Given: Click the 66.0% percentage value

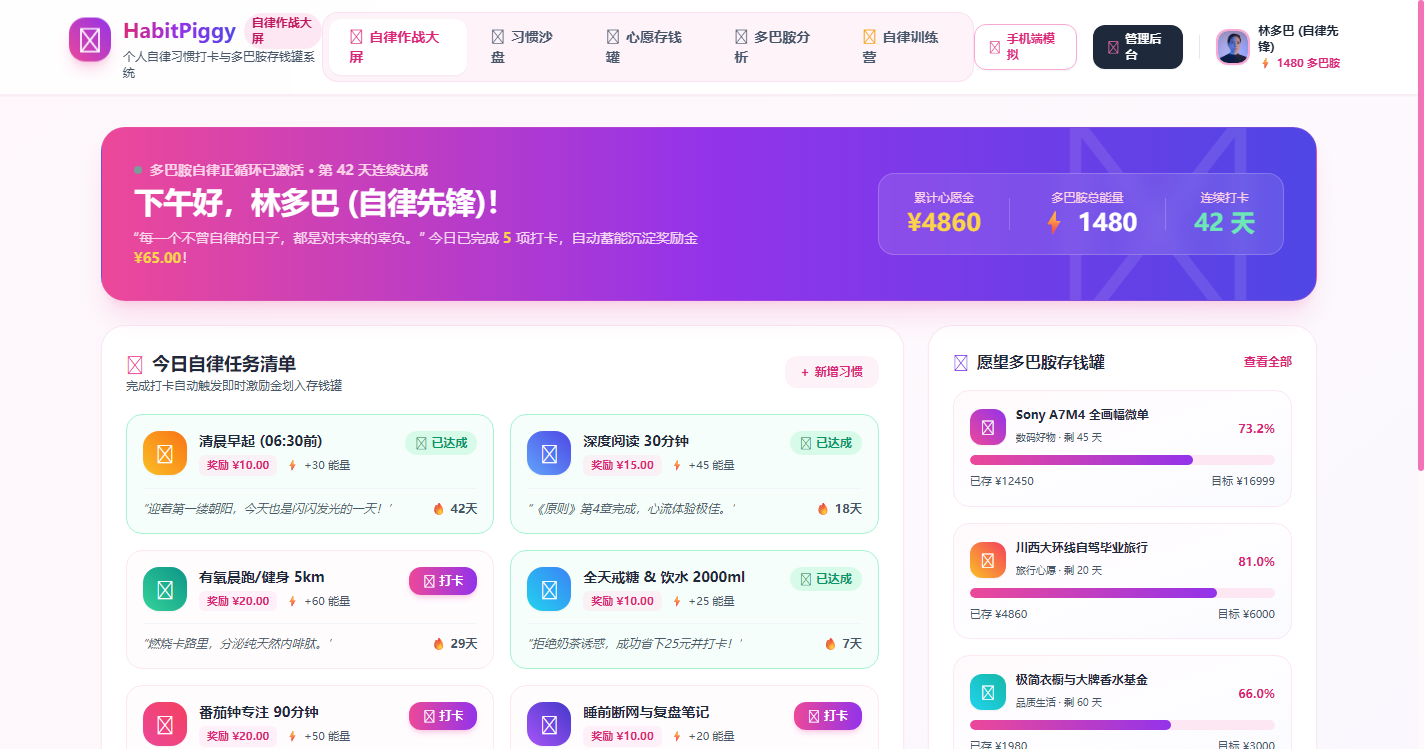Looking at the screenshot, I should point(1256,693).
